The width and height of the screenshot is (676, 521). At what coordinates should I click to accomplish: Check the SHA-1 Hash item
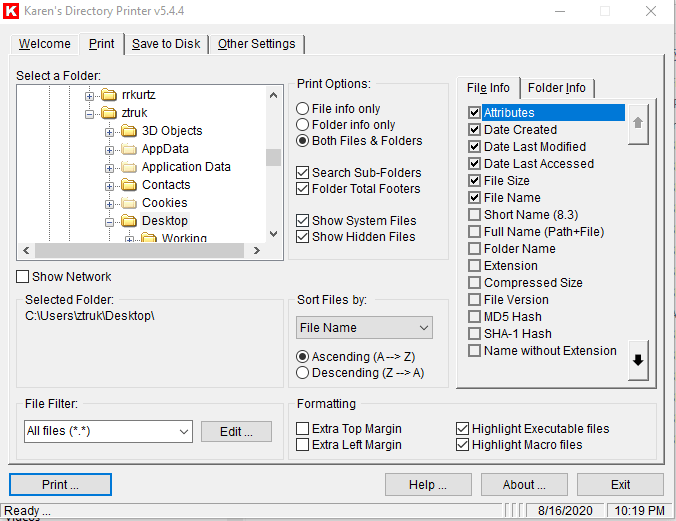[x=474, y=333]
